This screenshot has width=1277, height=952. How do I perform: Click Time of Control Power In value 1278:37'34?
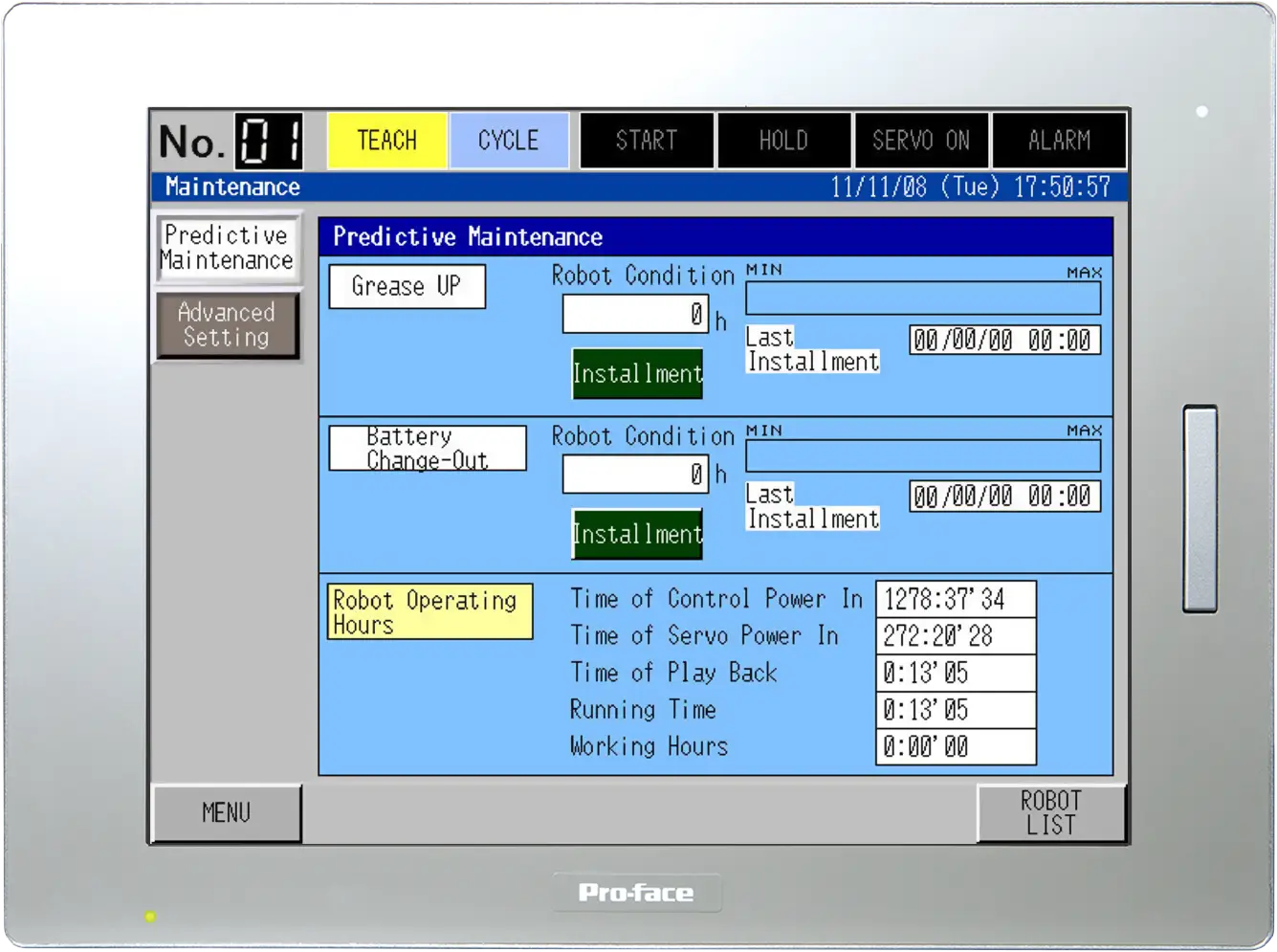(956, 599)
